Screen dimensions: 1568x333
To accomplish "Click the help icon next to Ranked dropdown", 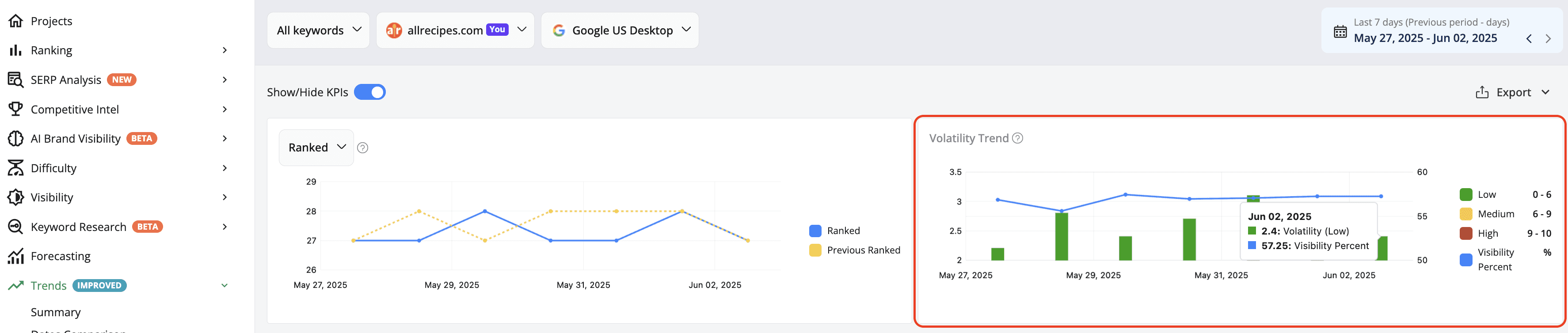I will pyautogui.click(x=362, y=148).
